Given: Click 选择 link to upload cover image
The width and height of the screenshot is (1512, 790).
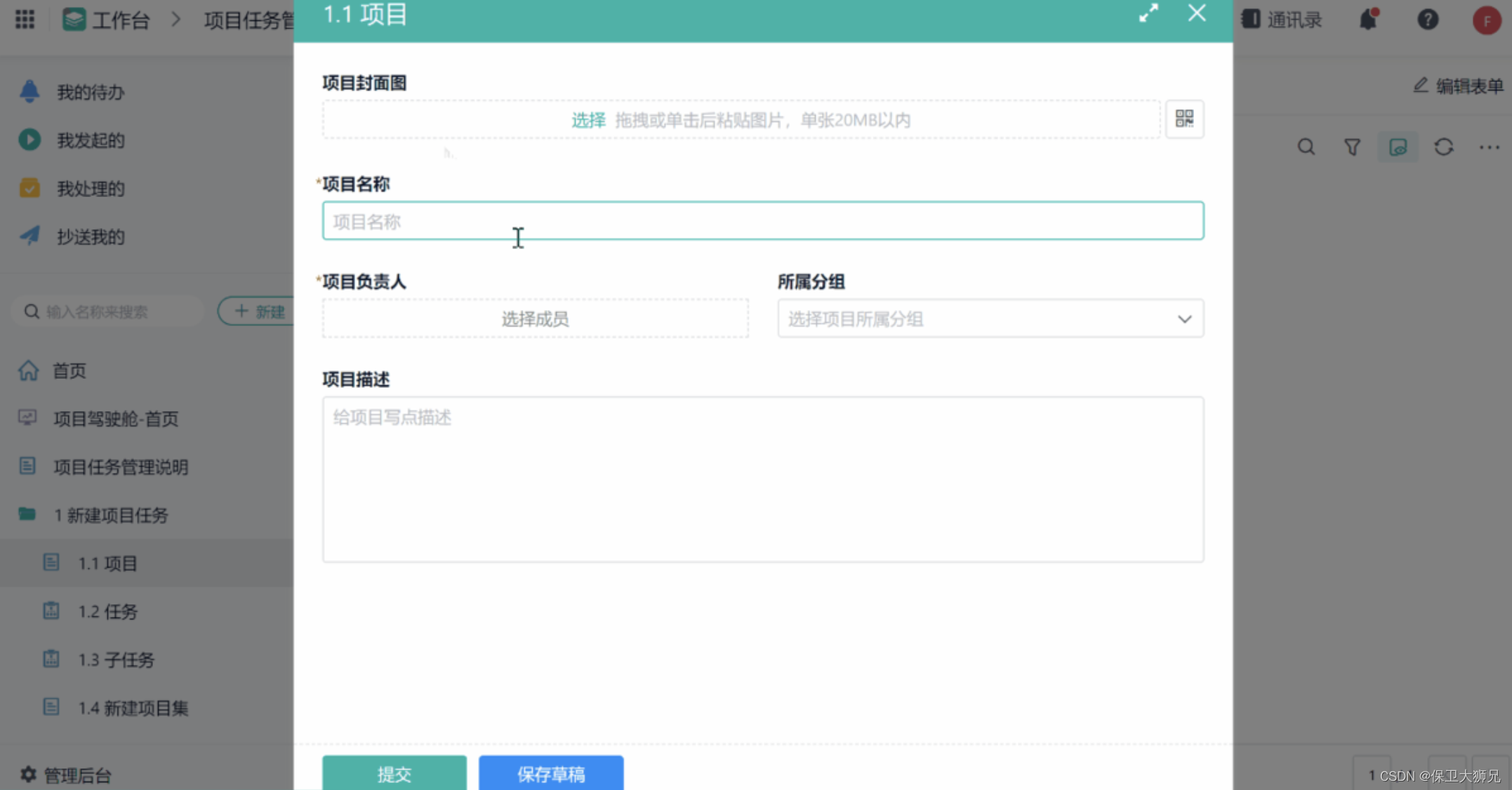Looking at the screenshot, I should [x=588, y=120].
